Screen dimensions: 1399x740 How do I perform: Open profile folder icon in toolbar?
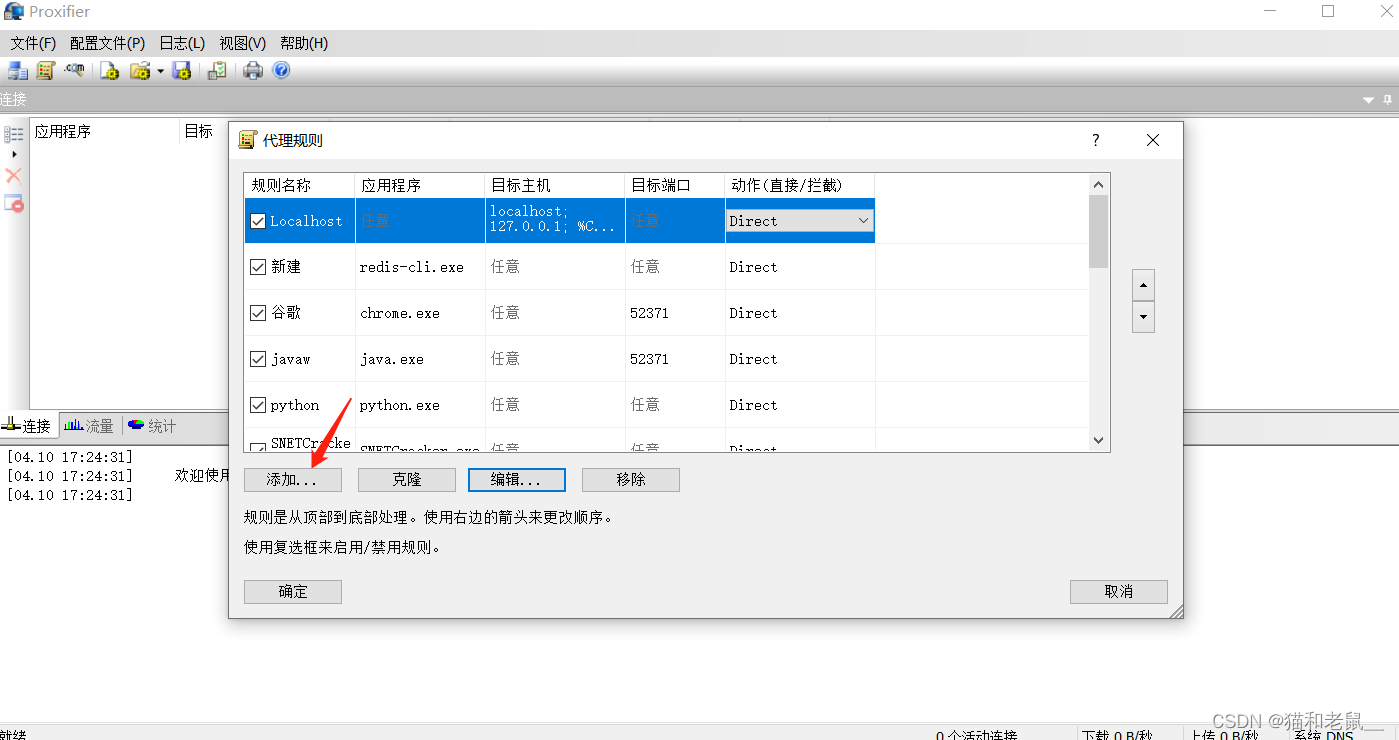pos(140,70)
